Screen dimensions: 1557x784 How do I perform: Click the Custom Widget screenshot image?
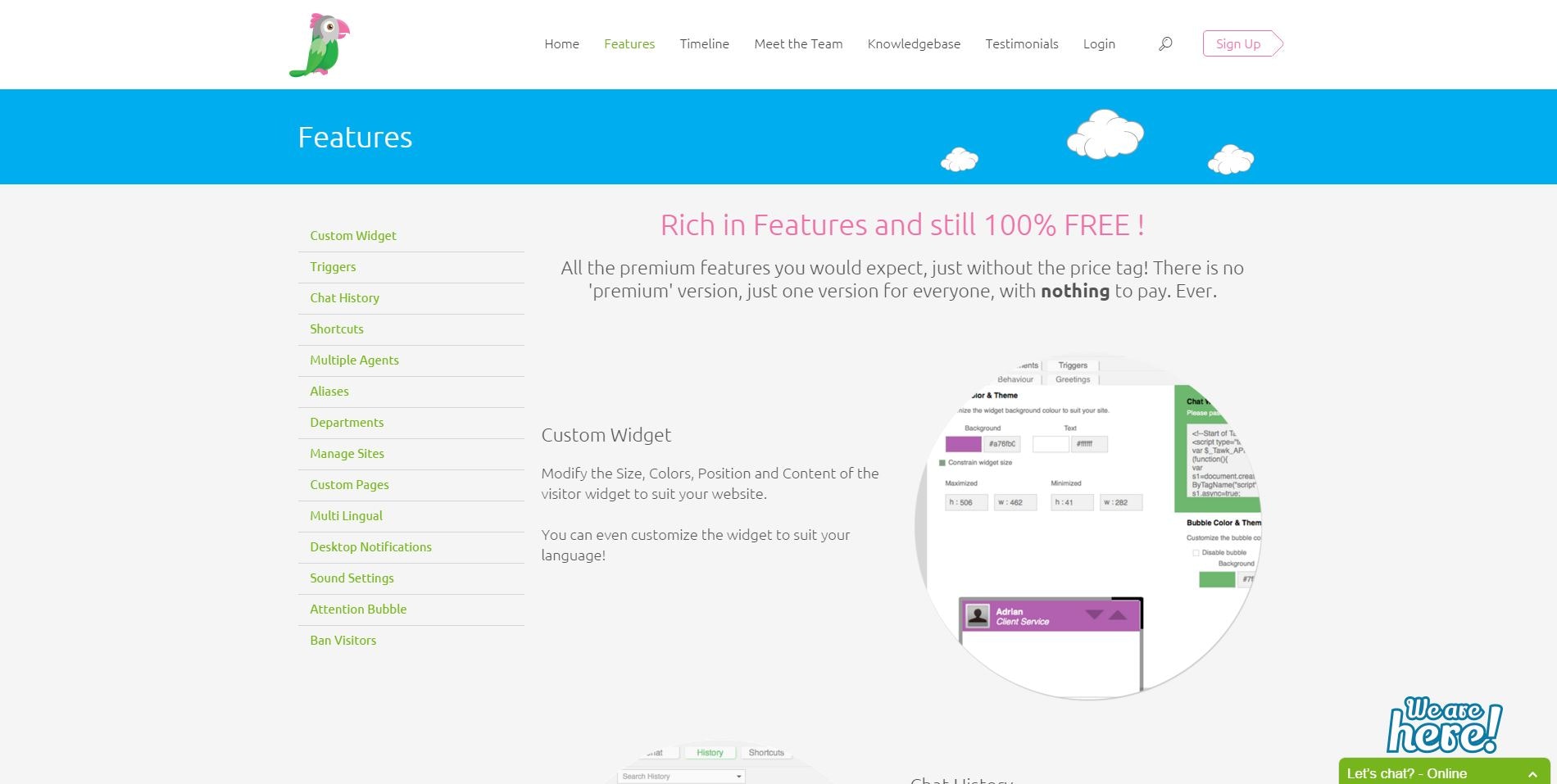pos(1087,527)
